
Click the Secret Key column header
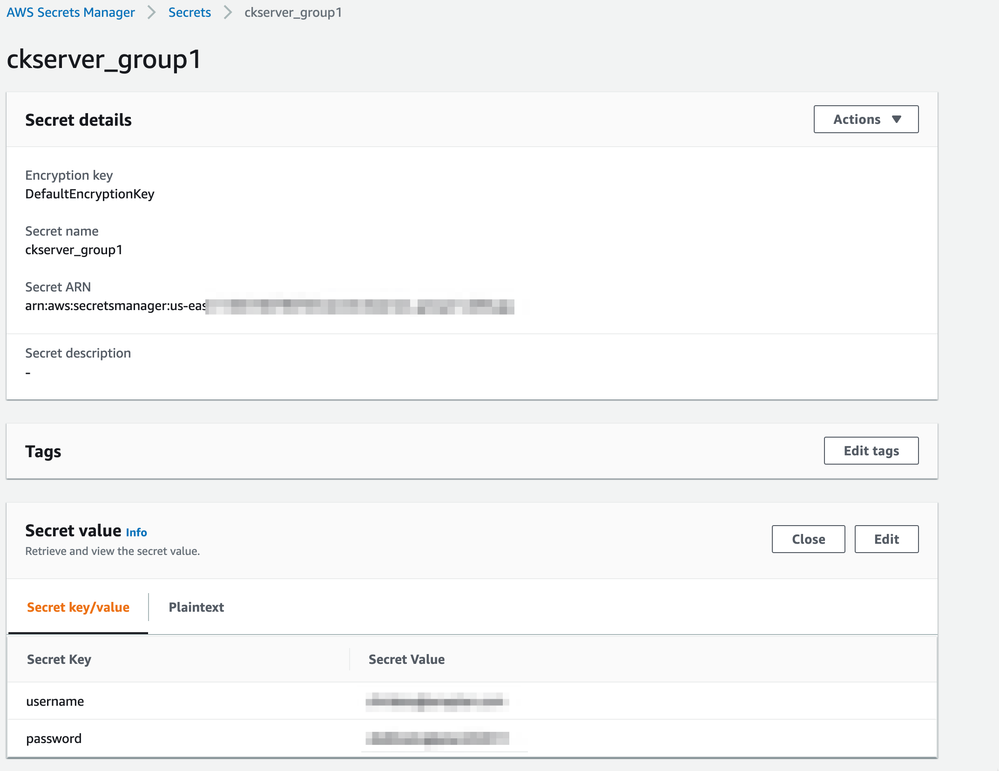point(59,659)
